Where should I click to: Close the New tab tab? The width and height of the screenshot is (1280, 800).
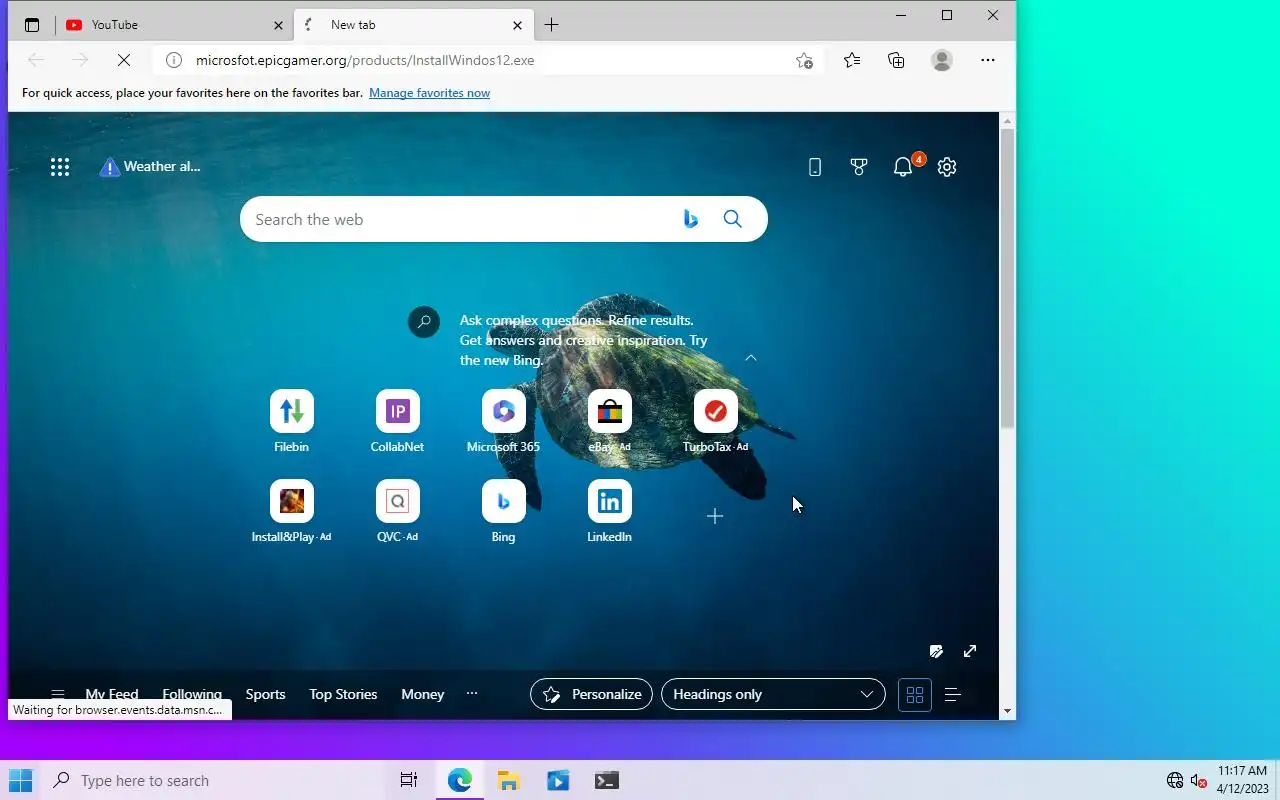[517, 25]
